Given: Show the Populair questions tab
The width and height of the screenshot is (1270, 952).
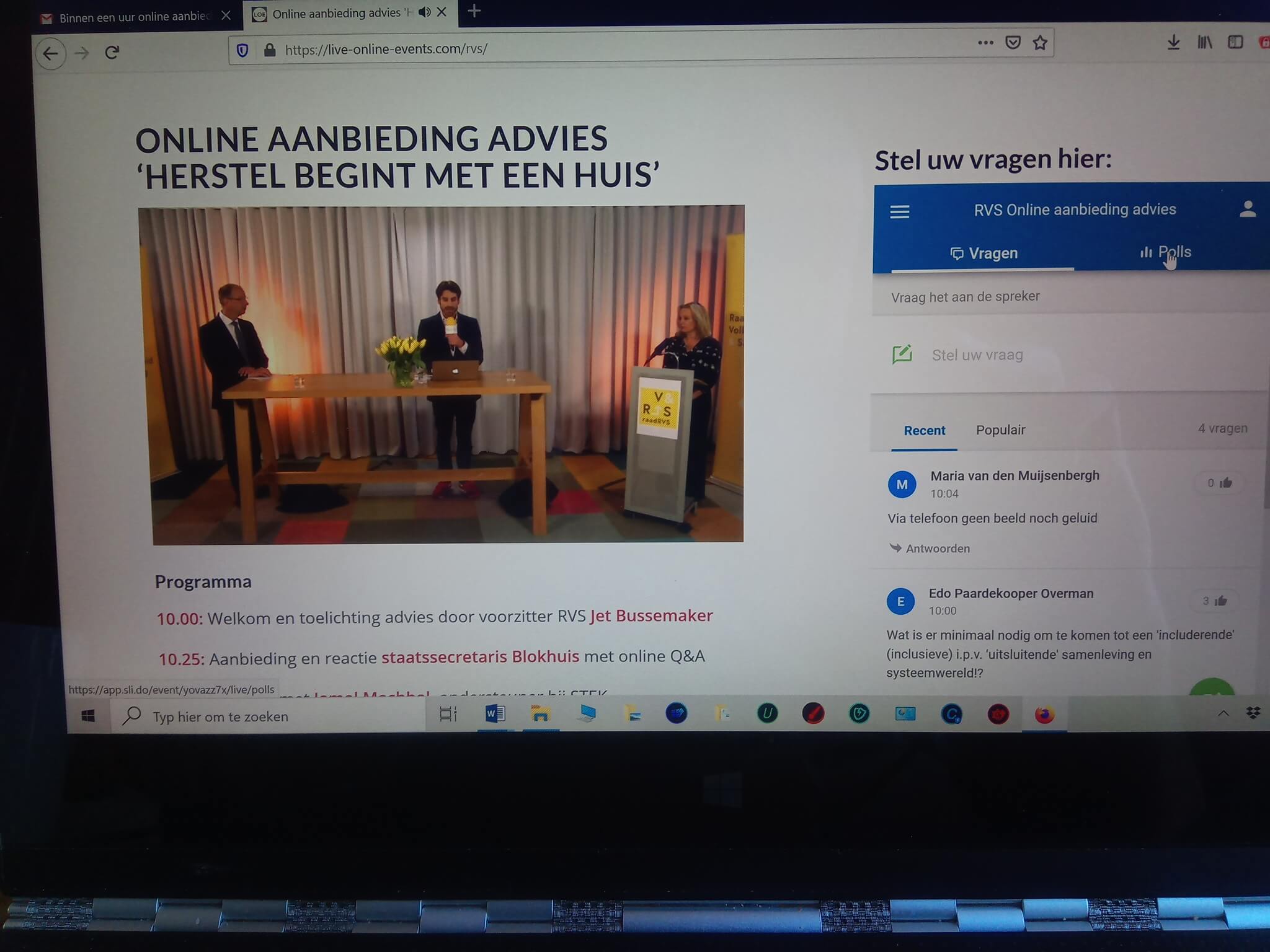Looking at the screenshot, I should (x=1000, y=430).
